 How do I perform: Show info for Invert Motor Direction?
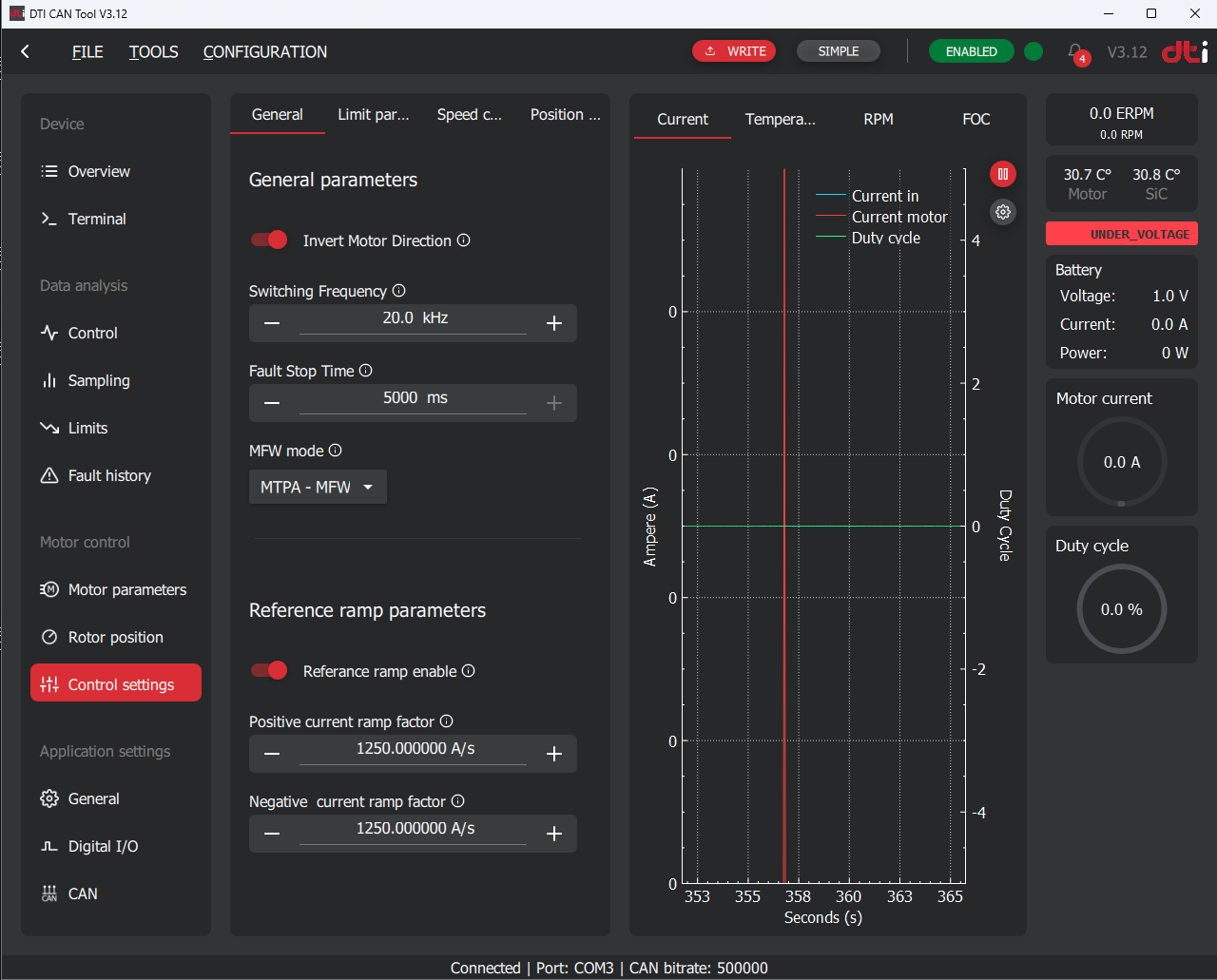pos(464,240)
